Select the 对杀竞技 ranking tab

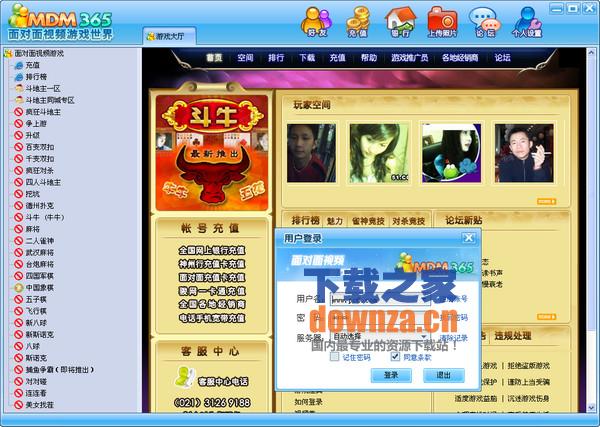tap(409, 221)
